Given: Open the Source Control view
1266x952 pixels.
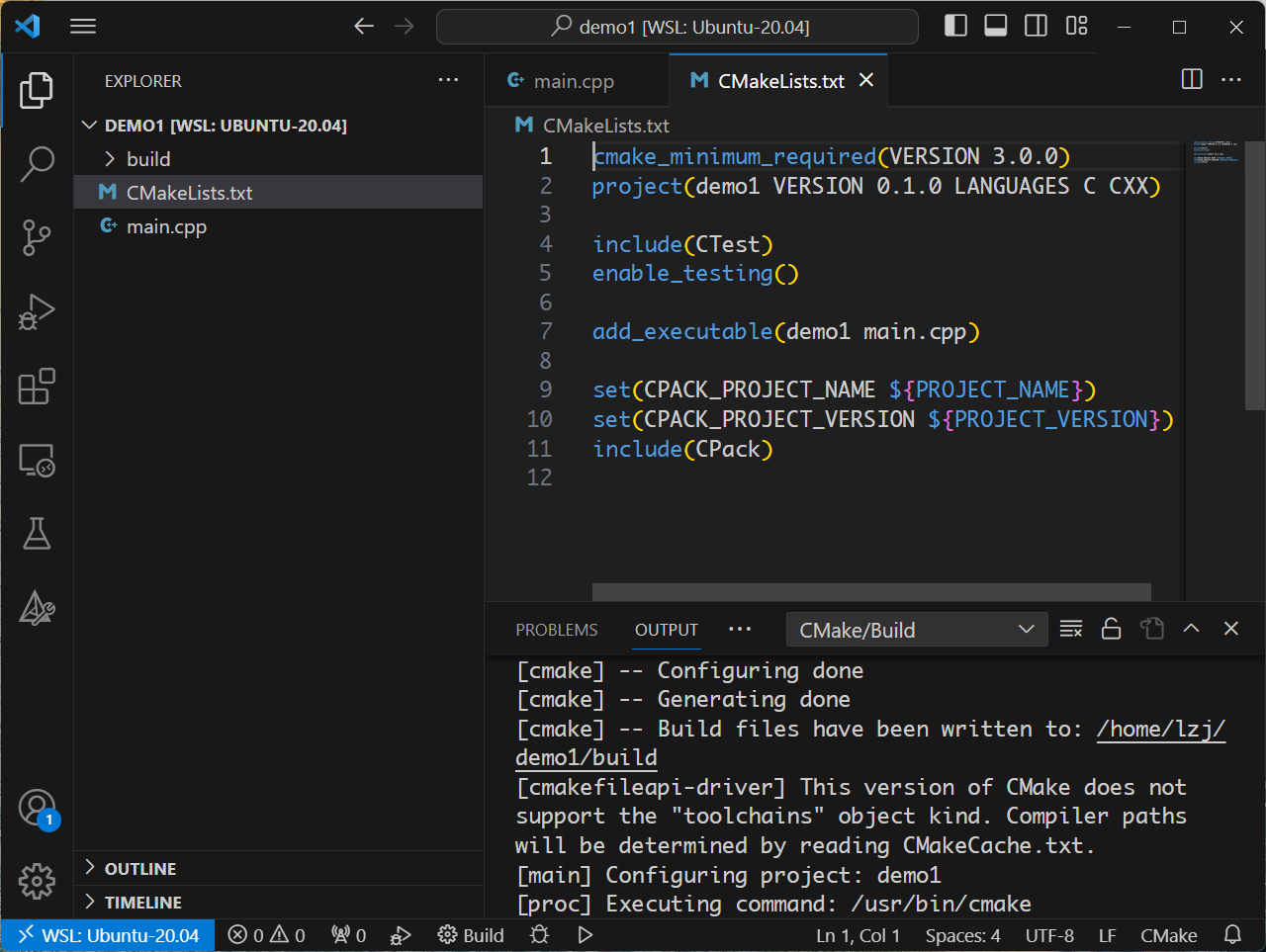Looking at the screenshot, I should pyautogui.click(x=37, y=237).
